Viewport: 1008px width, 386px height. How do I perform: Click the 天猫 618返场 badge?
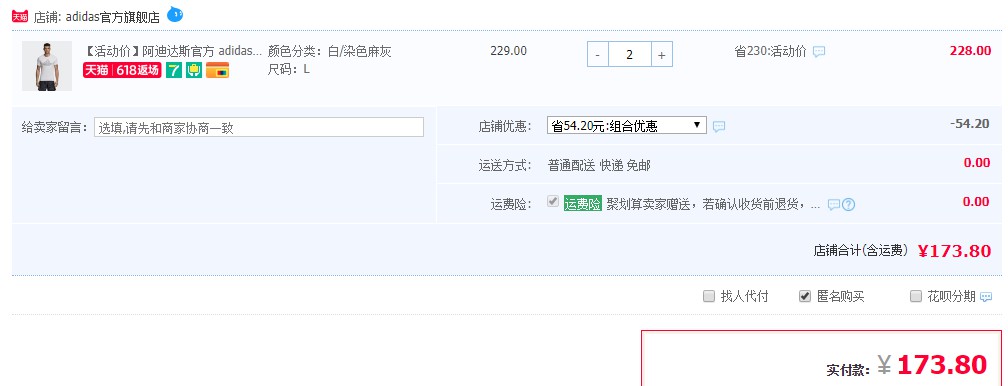[x=122, y=70]
